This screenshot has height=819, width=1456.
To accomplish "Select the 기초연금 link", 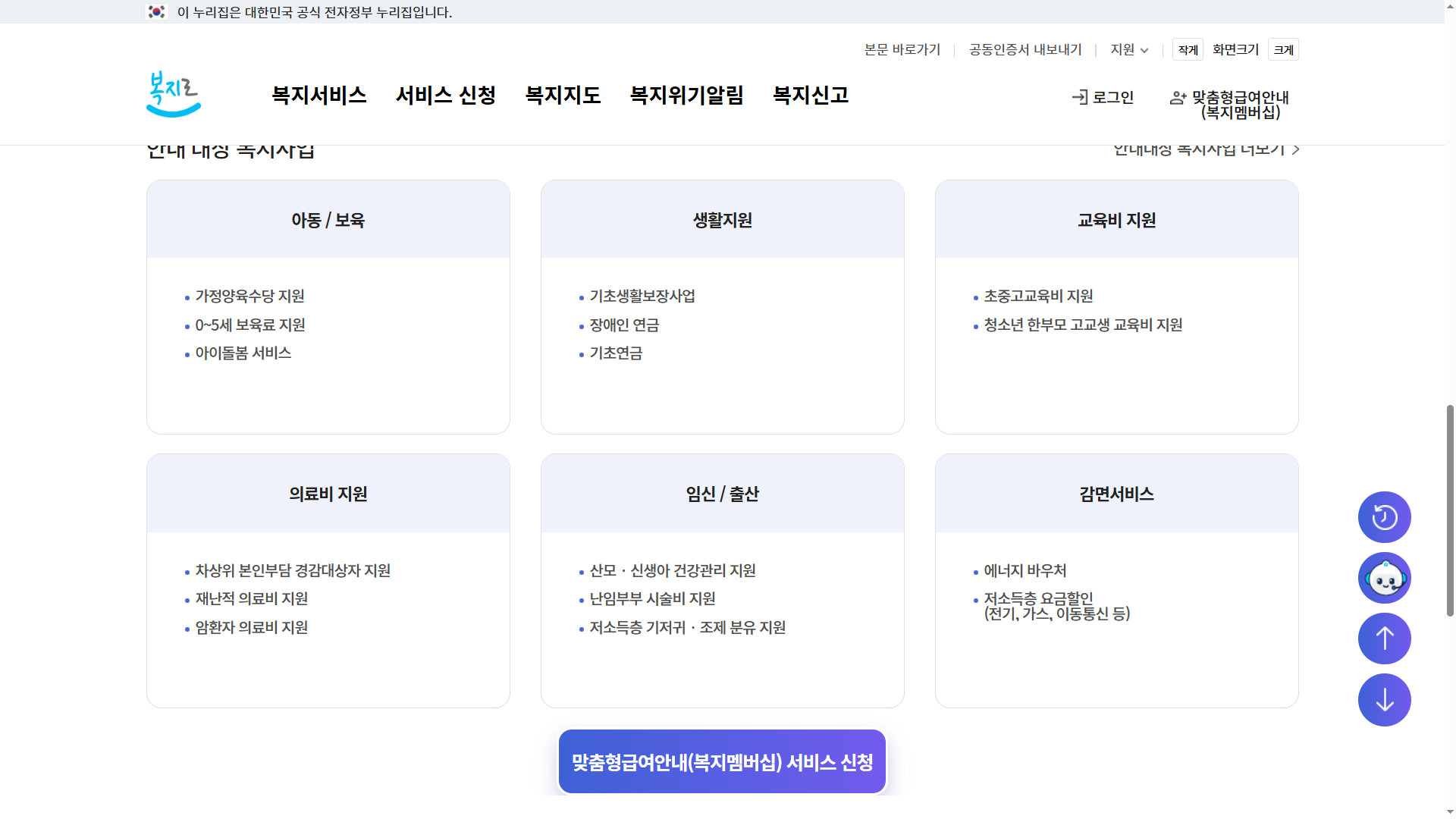I will coord(614,353).
